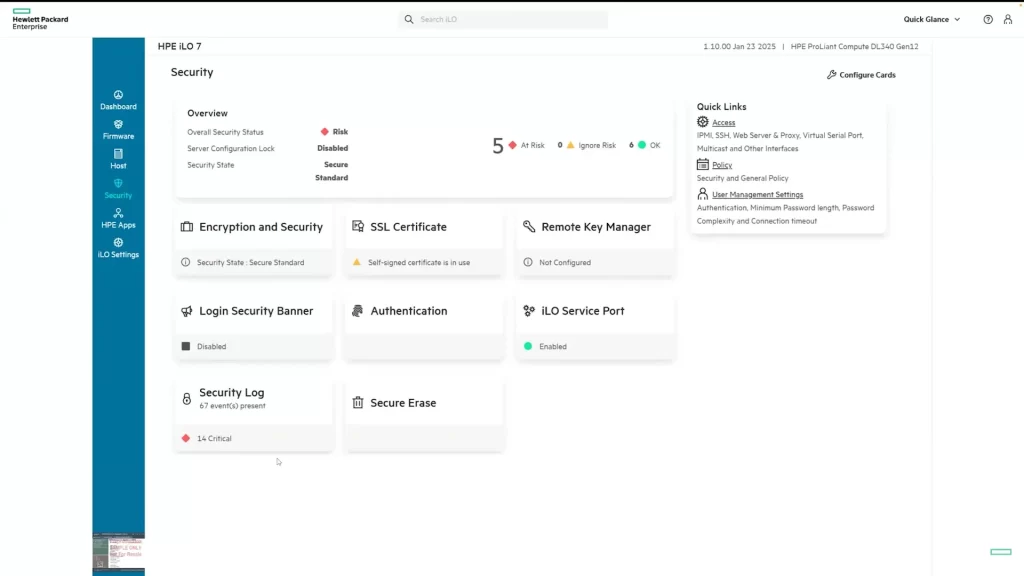Click the Encryption and Security card icon

pos(187,227)
